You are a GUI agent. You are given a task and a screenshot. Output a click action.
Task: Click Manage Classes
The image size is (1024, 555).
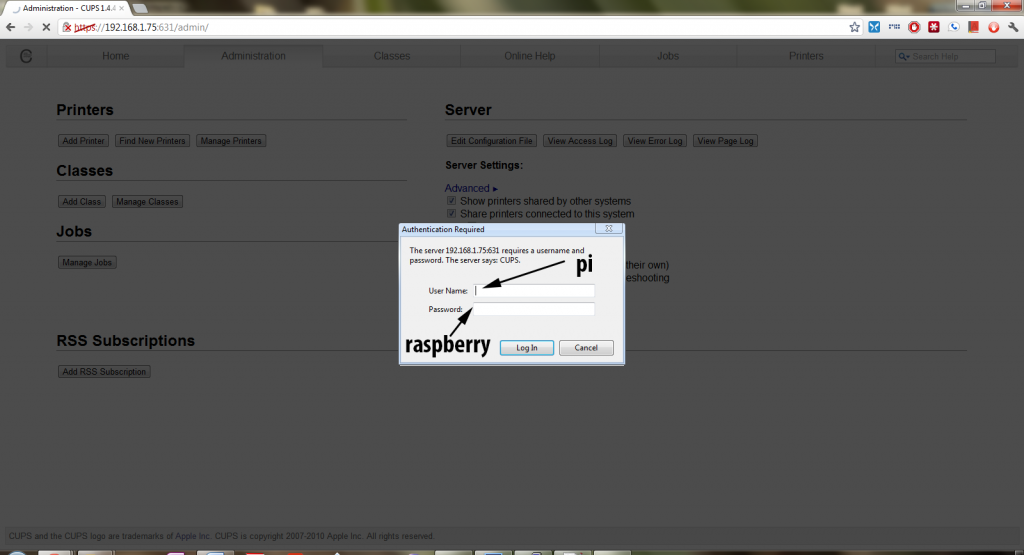[x=147, y=202]
